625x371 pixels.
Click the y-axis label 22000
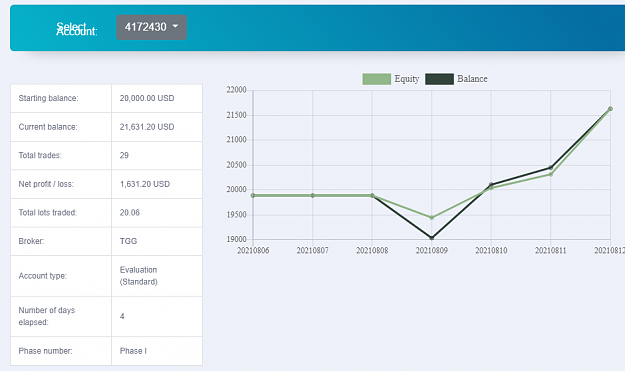236,90
